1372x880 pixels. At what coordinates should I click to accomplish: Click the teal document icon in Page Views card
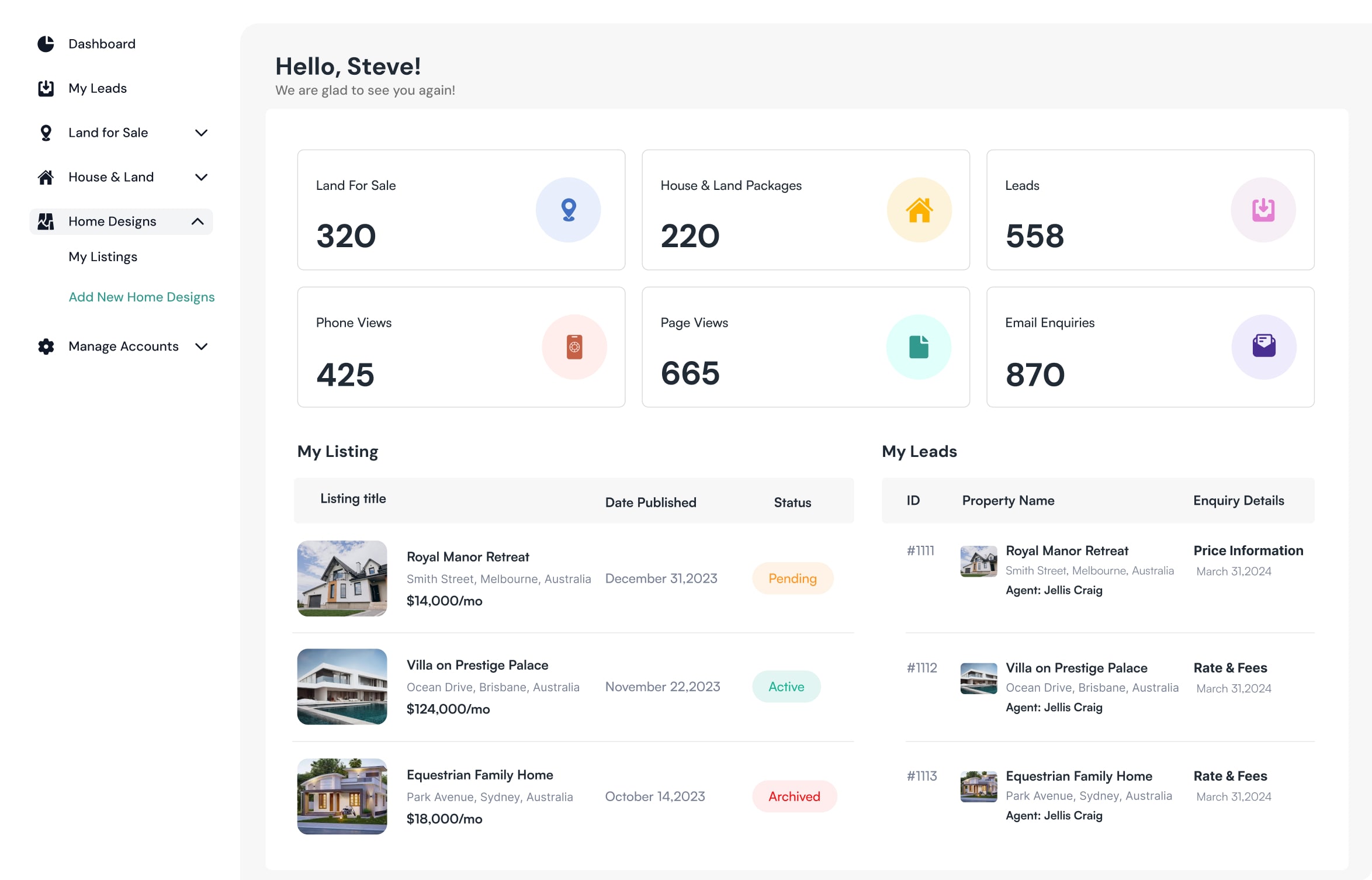coord(919,347)
